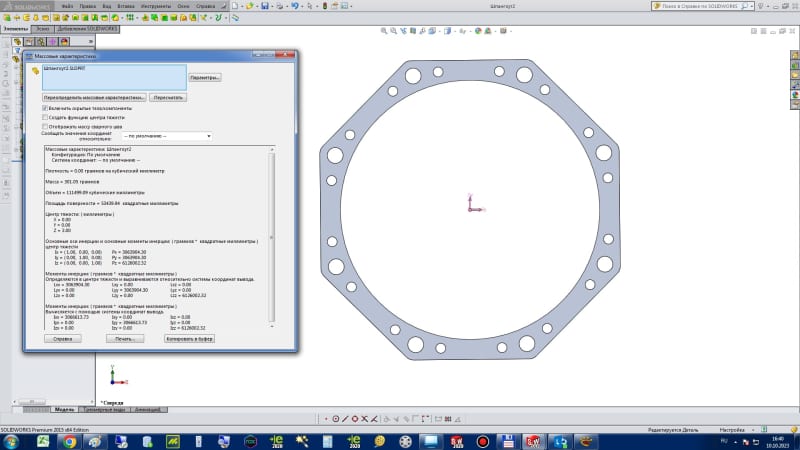Click the line sketch icon in bottom toolbar
The height and width of the screenshot is (450, 800).
(x=345, y=419)
